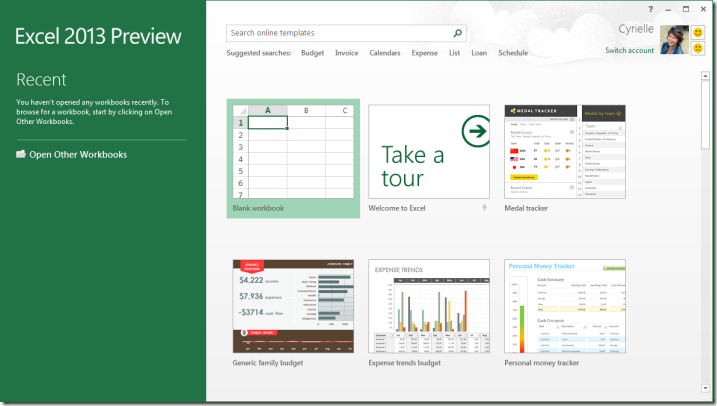Screen dimensions: 717x406
Task: Open Other Workbooks link
Action: pyautogui.click(x=78, y=154)
